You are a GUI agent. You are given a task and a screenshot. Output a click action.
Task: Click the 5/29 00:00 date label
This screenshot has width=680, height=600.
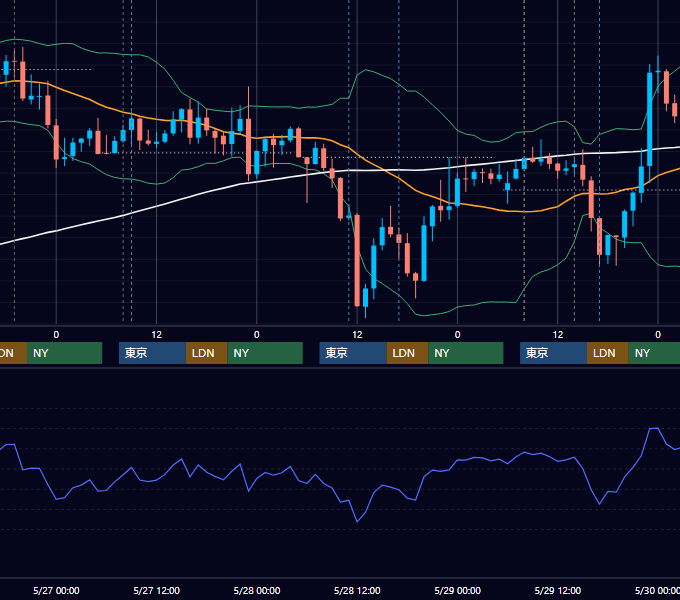pyautogui.click(x=458, y=590)
